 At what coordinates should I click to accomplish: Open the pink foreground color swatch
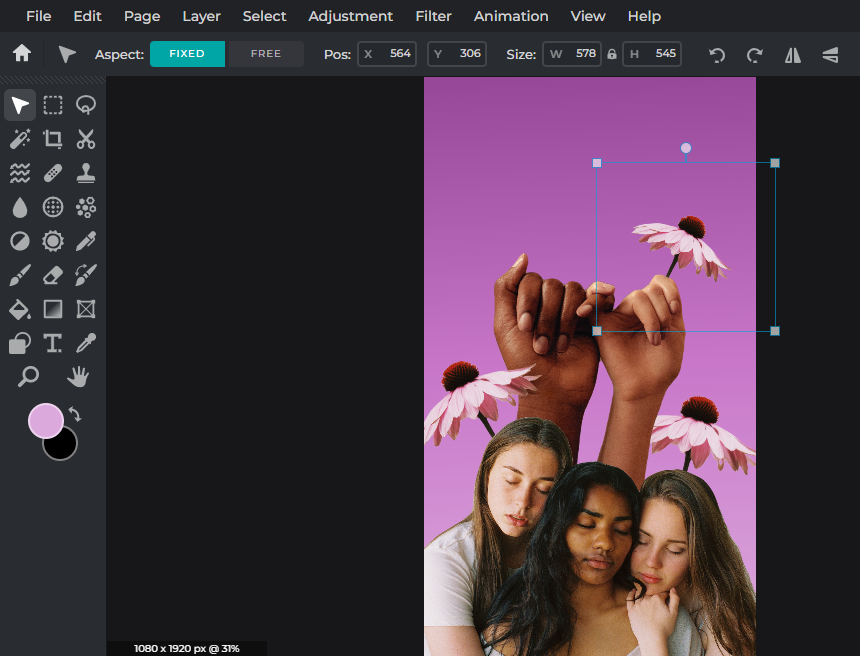click(47, 421)
